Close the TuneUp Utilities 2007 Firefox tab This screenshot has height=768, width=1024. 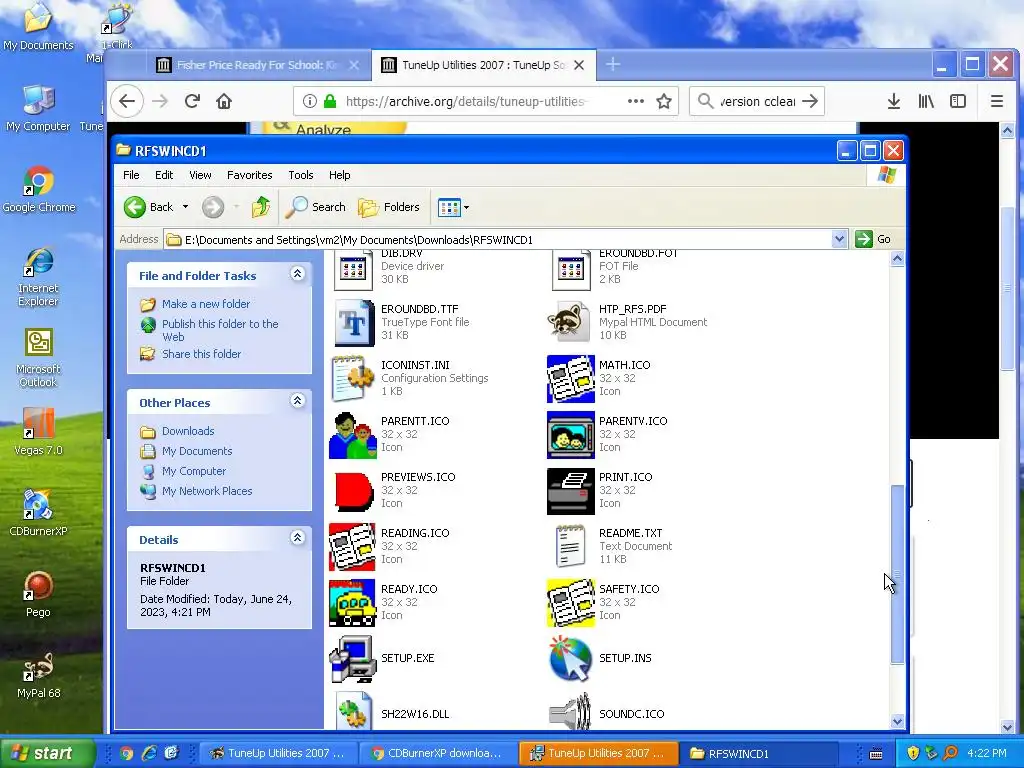point(579,65)
